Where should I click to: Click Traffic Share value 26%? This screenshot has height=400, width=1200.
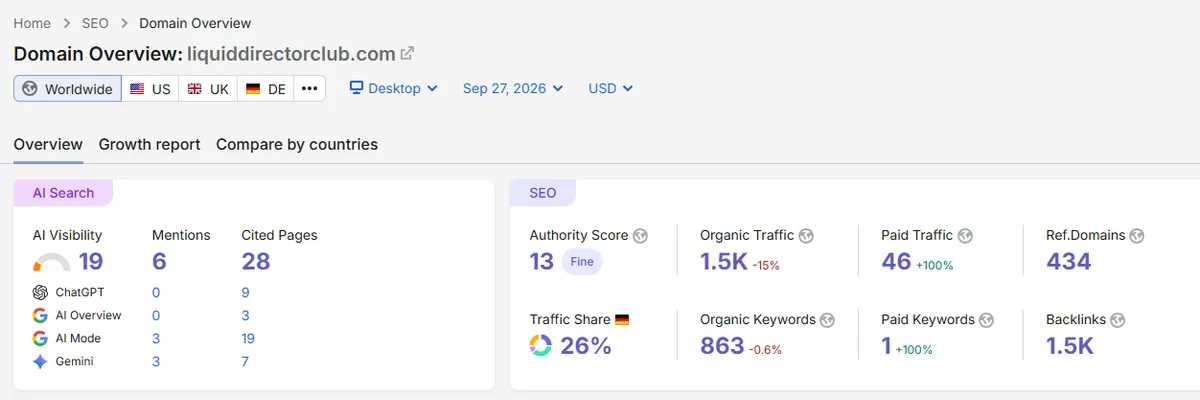click(585, 346)
